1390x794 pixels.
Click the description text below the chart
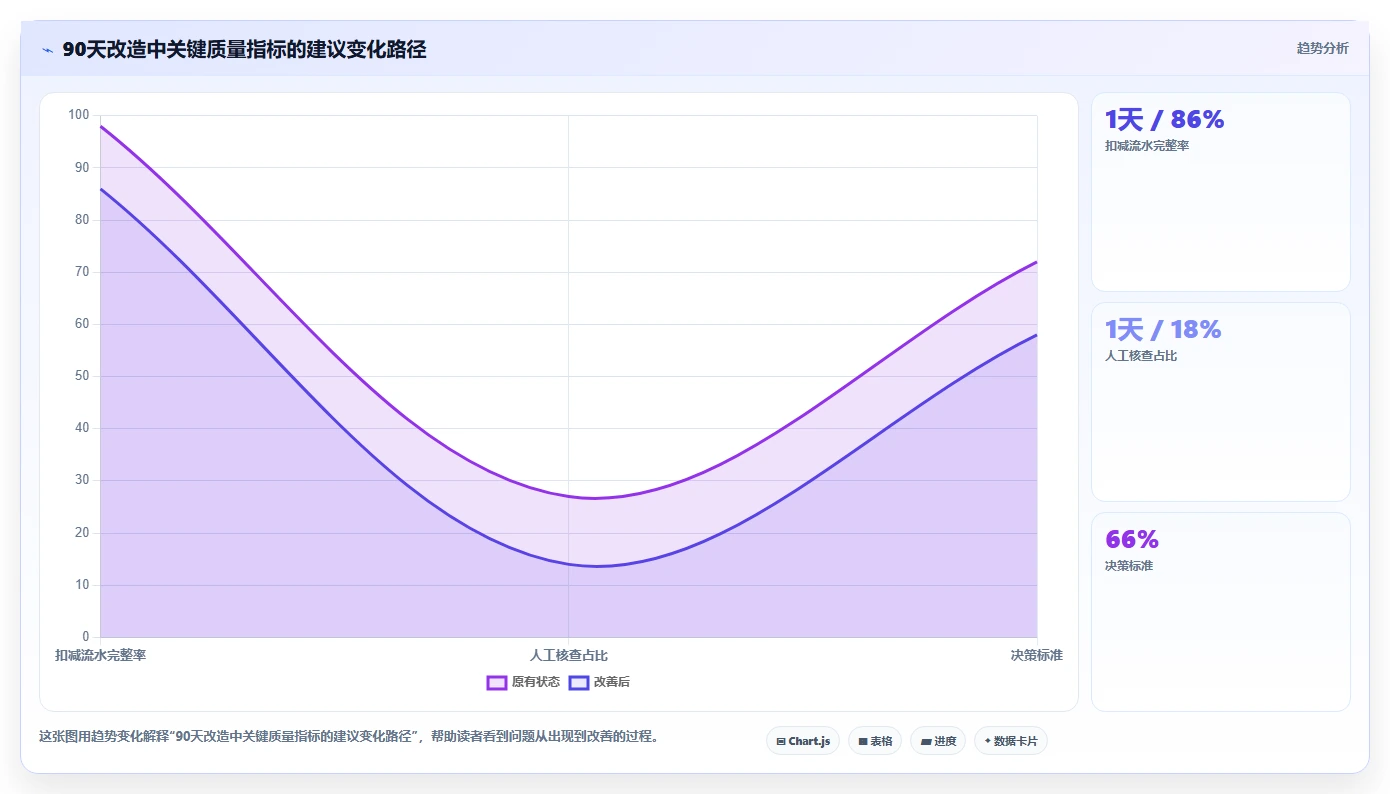click(349, 736)
